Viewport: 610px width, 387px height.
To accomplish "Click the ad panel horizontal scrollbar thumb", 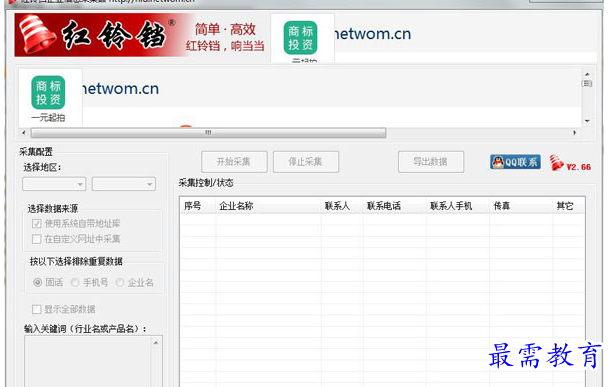I will point(209,133).
